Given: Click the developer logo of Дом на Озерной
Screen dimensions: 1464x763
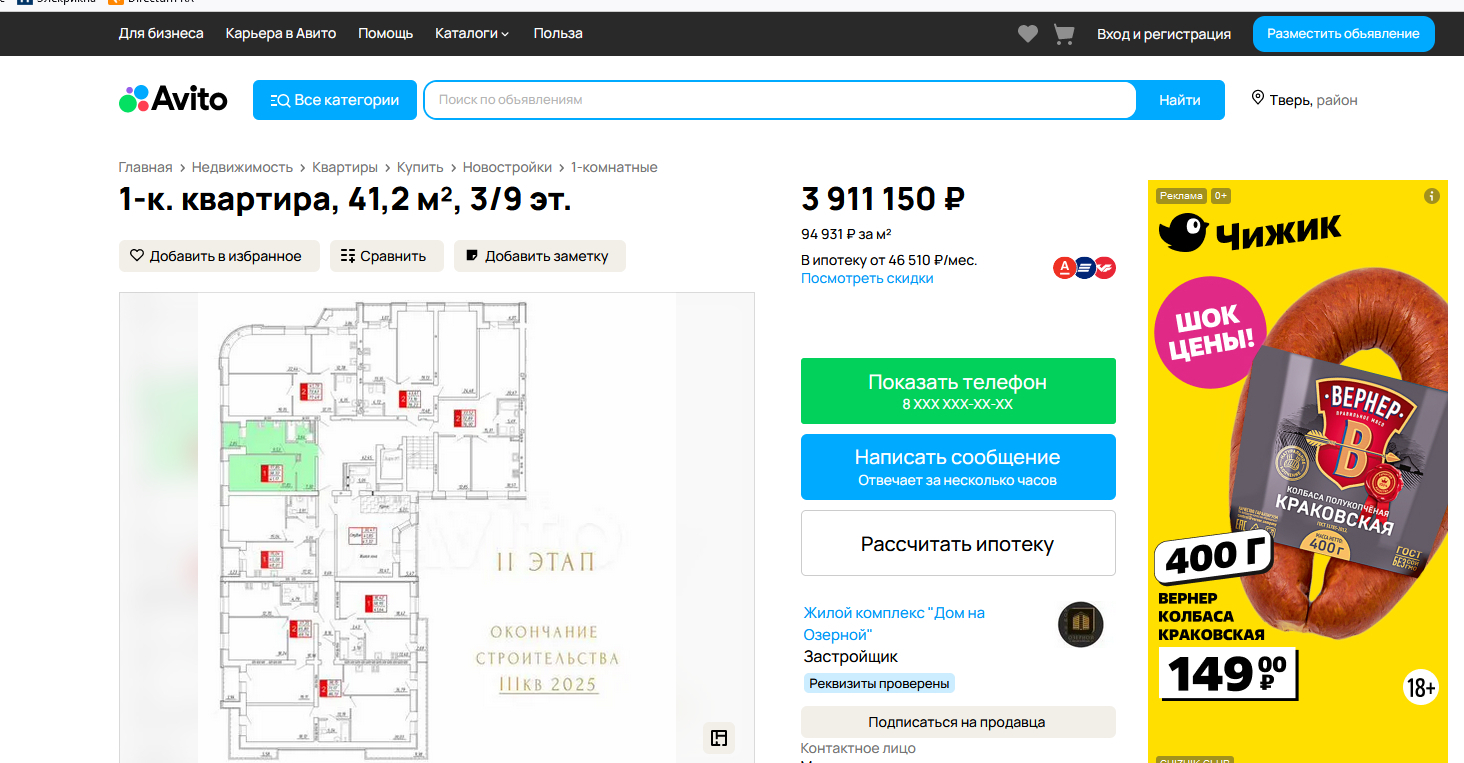Looking at the screenshot, I should tap(1080, 624).
